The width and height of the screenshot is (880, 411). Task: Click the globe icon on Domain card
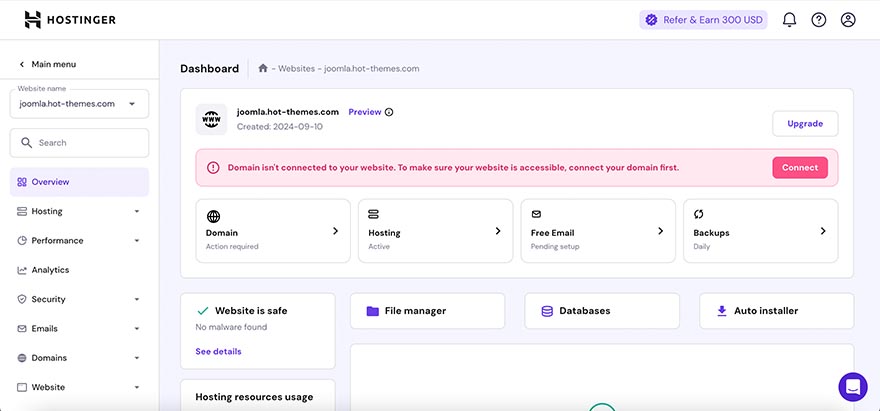coord(213,216)
